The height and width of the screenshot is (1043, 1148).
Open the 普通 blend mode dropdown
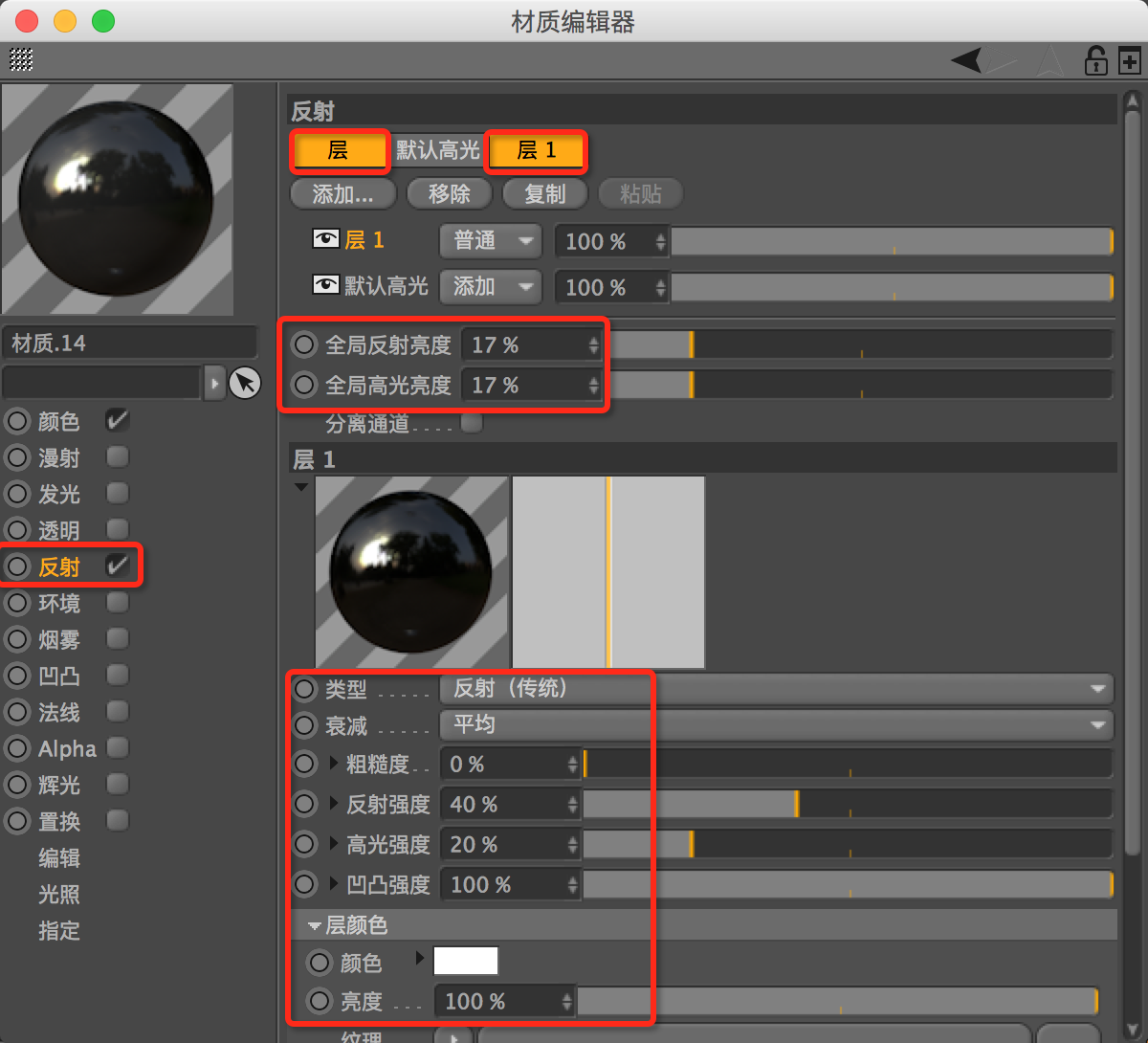491,240
